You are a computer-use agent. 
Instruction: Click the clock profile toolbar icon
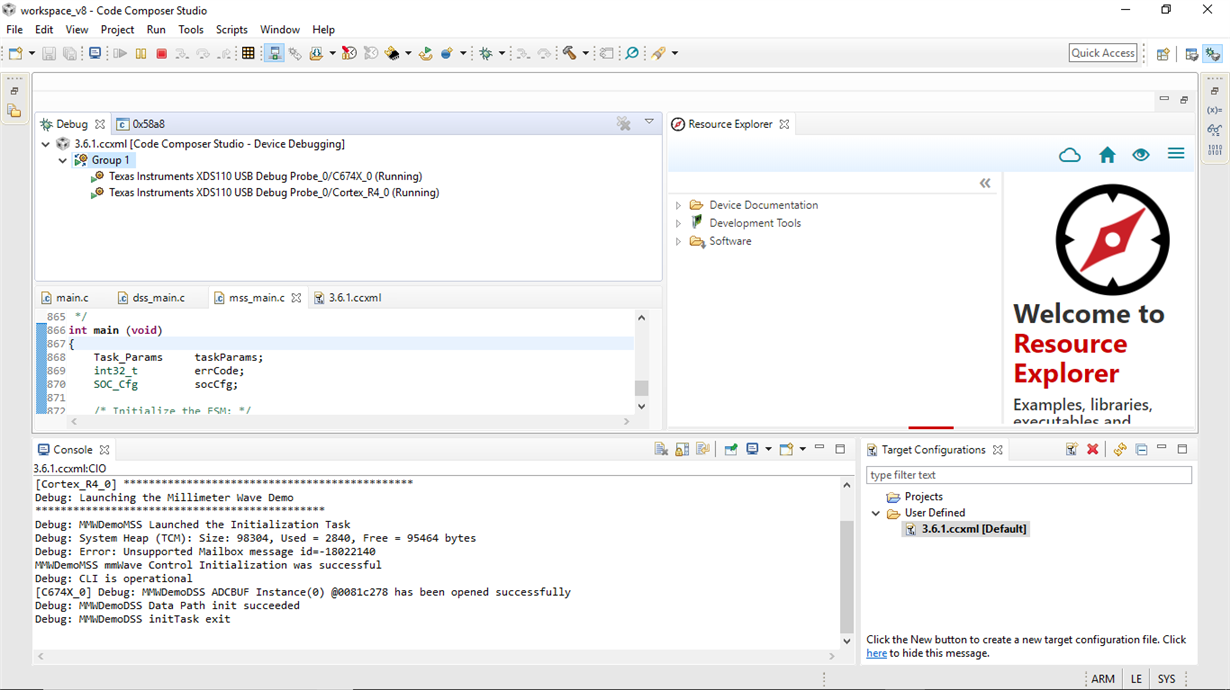coord(349,53)
